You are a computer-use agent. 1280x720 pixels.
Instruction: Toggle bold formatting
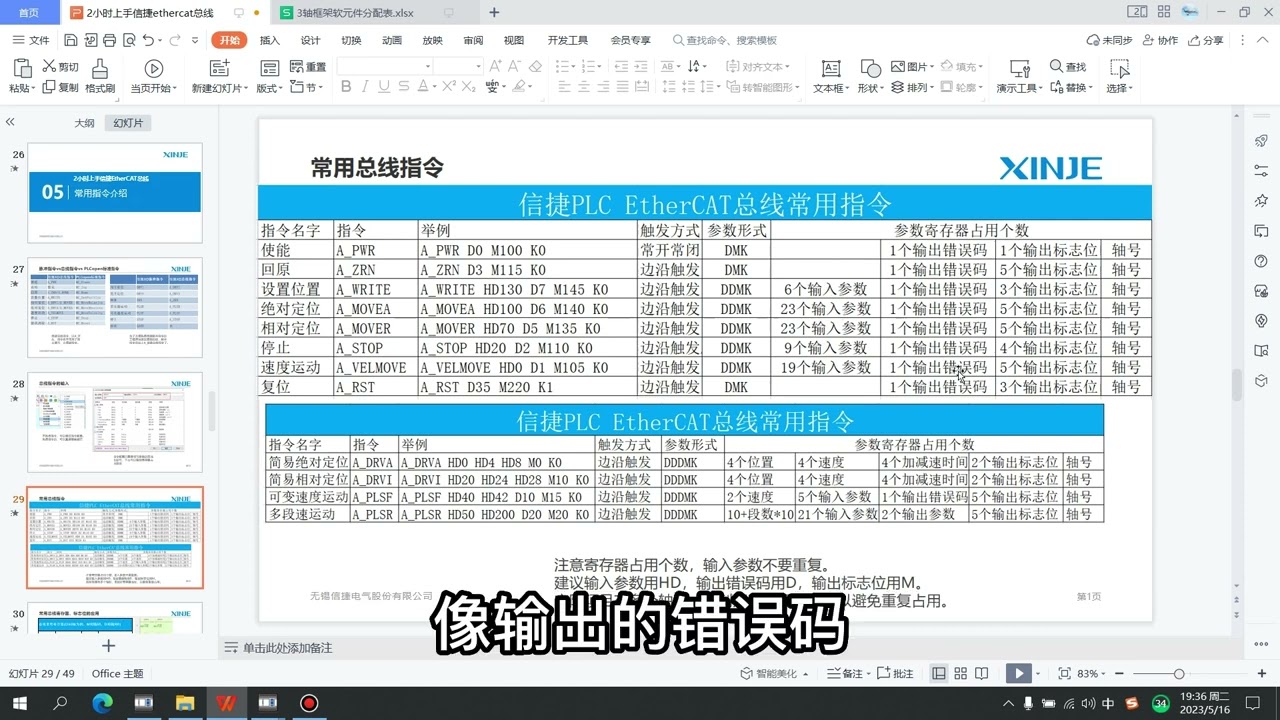(346, 88)
